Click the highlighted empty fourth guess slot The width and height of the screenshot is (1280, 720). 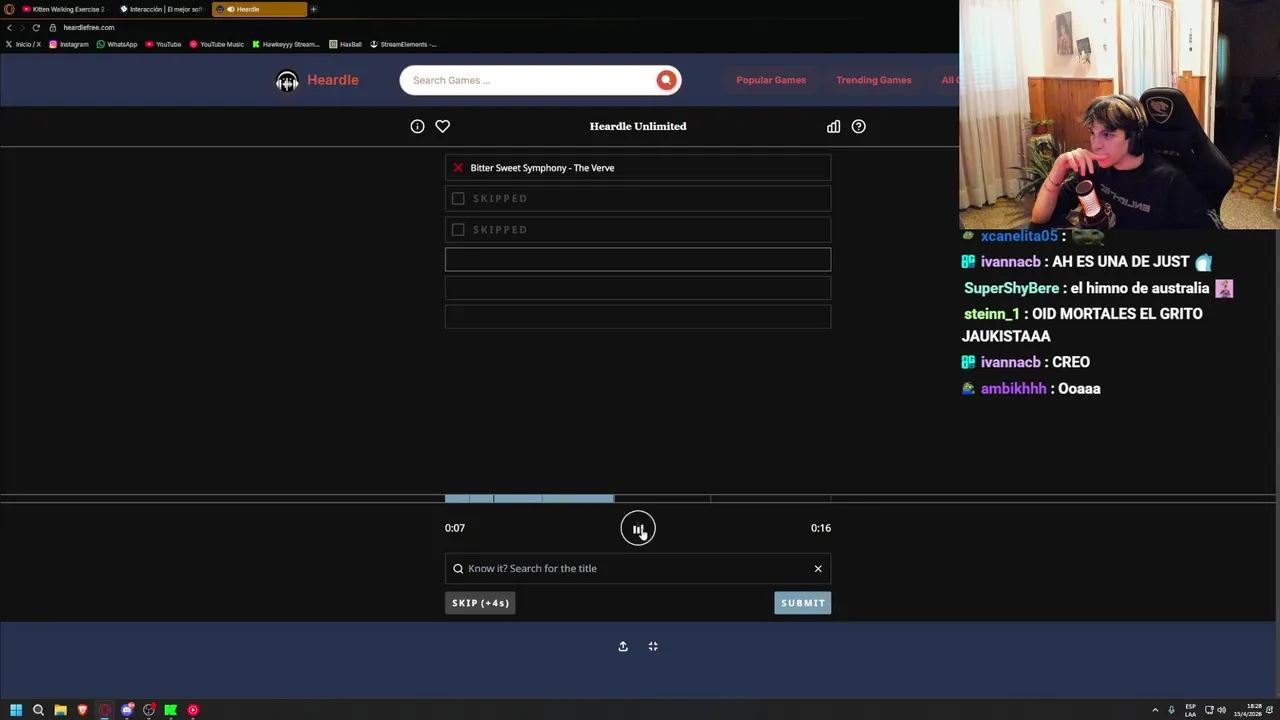point(638,260)
